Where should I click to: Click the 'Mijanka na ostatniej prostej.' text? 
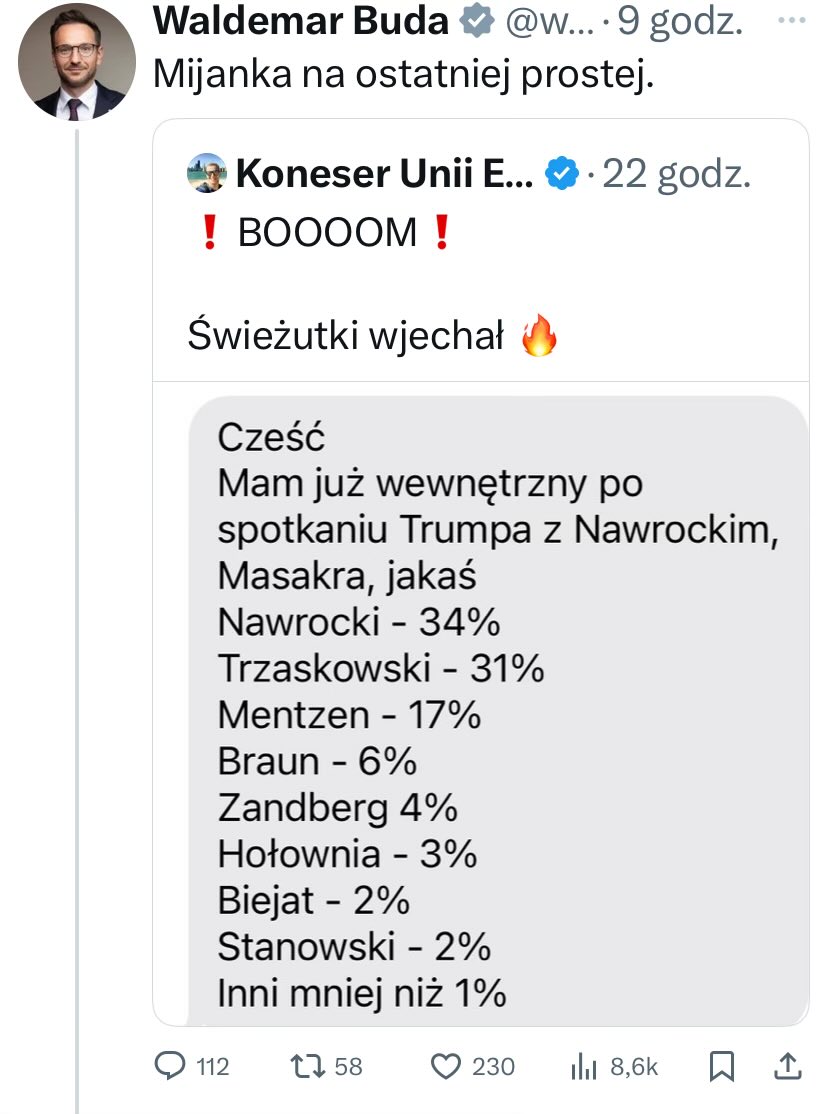coord(403,74)
